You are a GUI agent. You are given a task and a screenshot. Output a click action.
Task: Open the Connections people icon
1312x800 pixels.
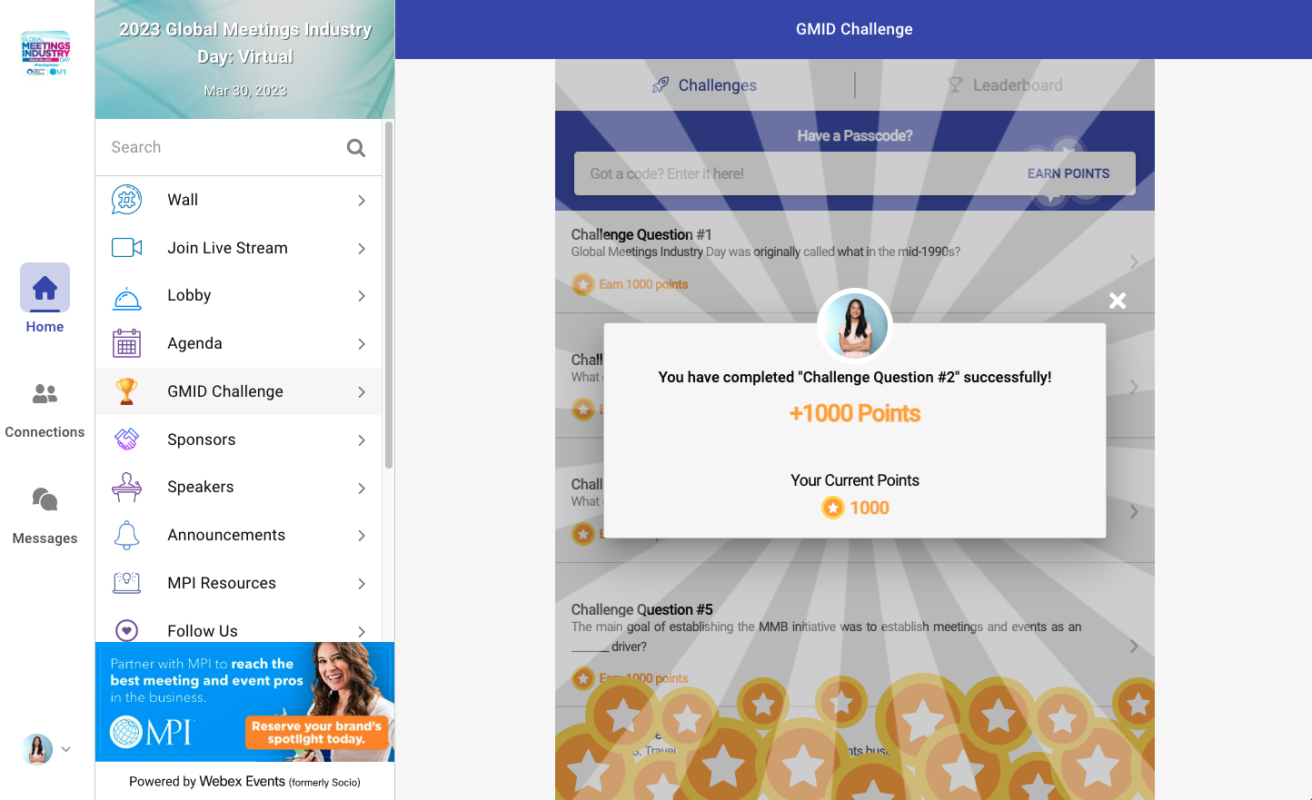(x=45, y=394)
